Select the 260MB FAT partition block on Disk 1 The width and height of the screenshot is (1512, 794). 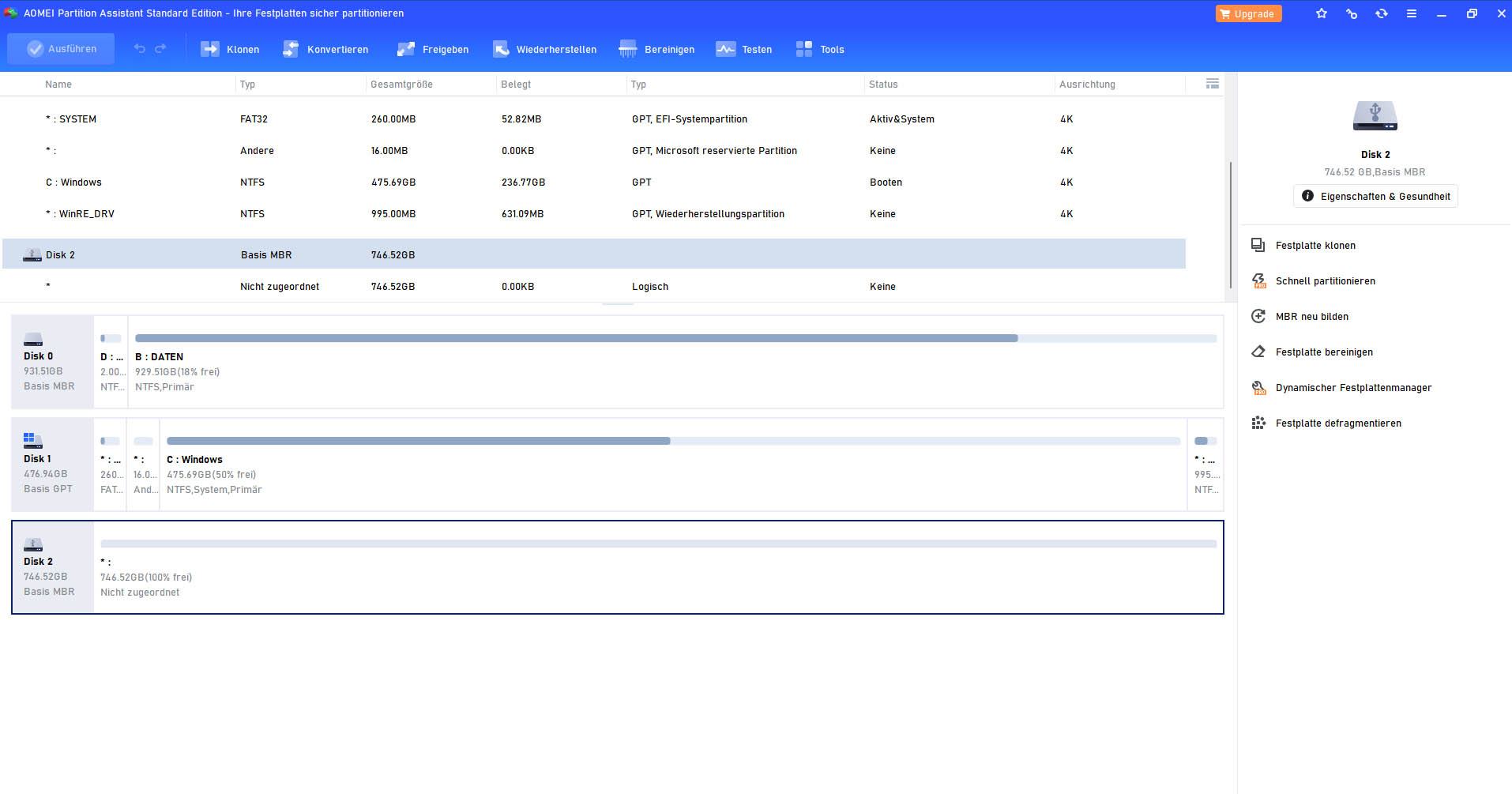(111, 465)
